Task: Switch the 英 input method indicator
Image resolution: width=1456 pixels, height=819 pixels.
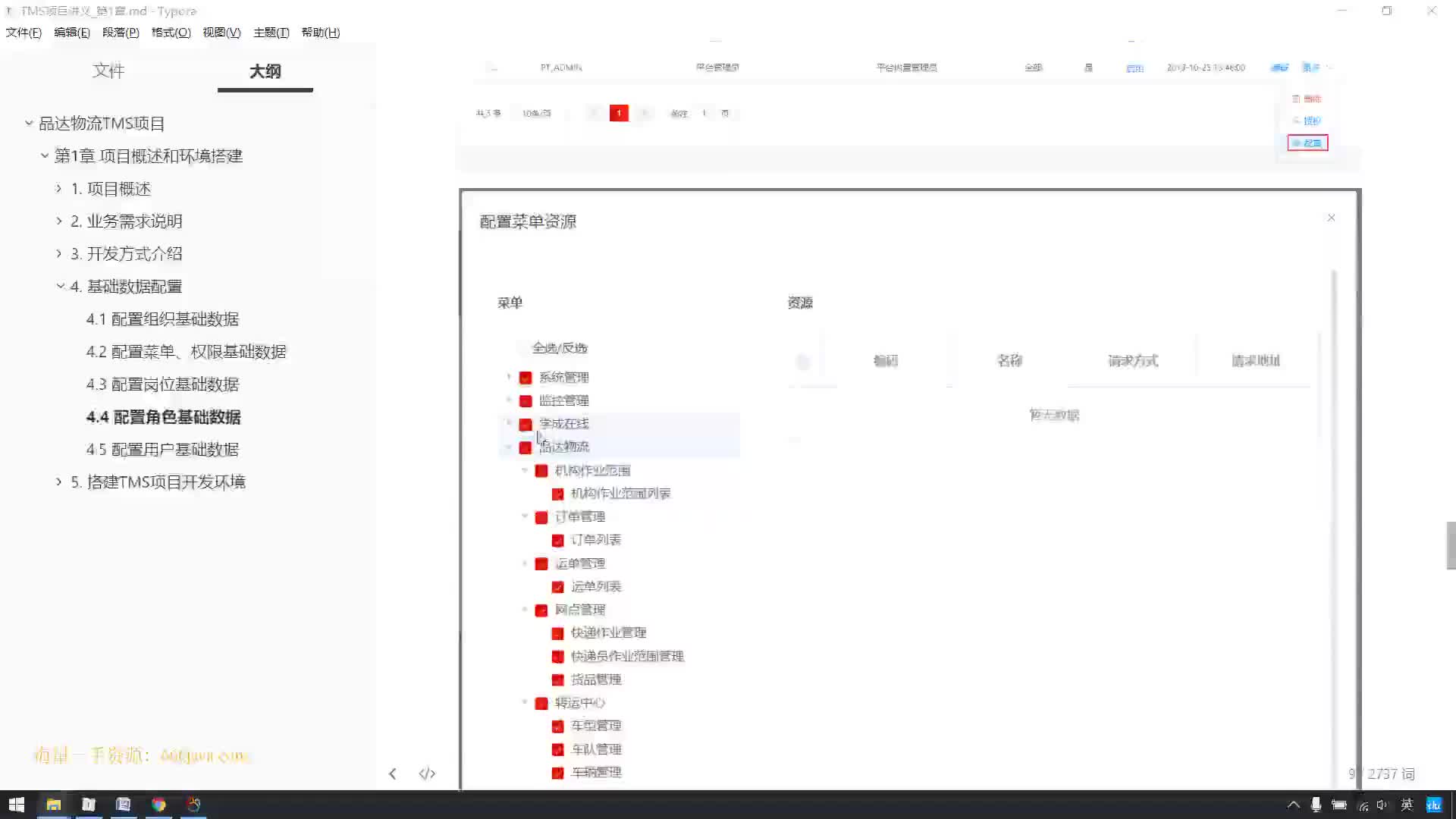Action: coord(1407,805)
